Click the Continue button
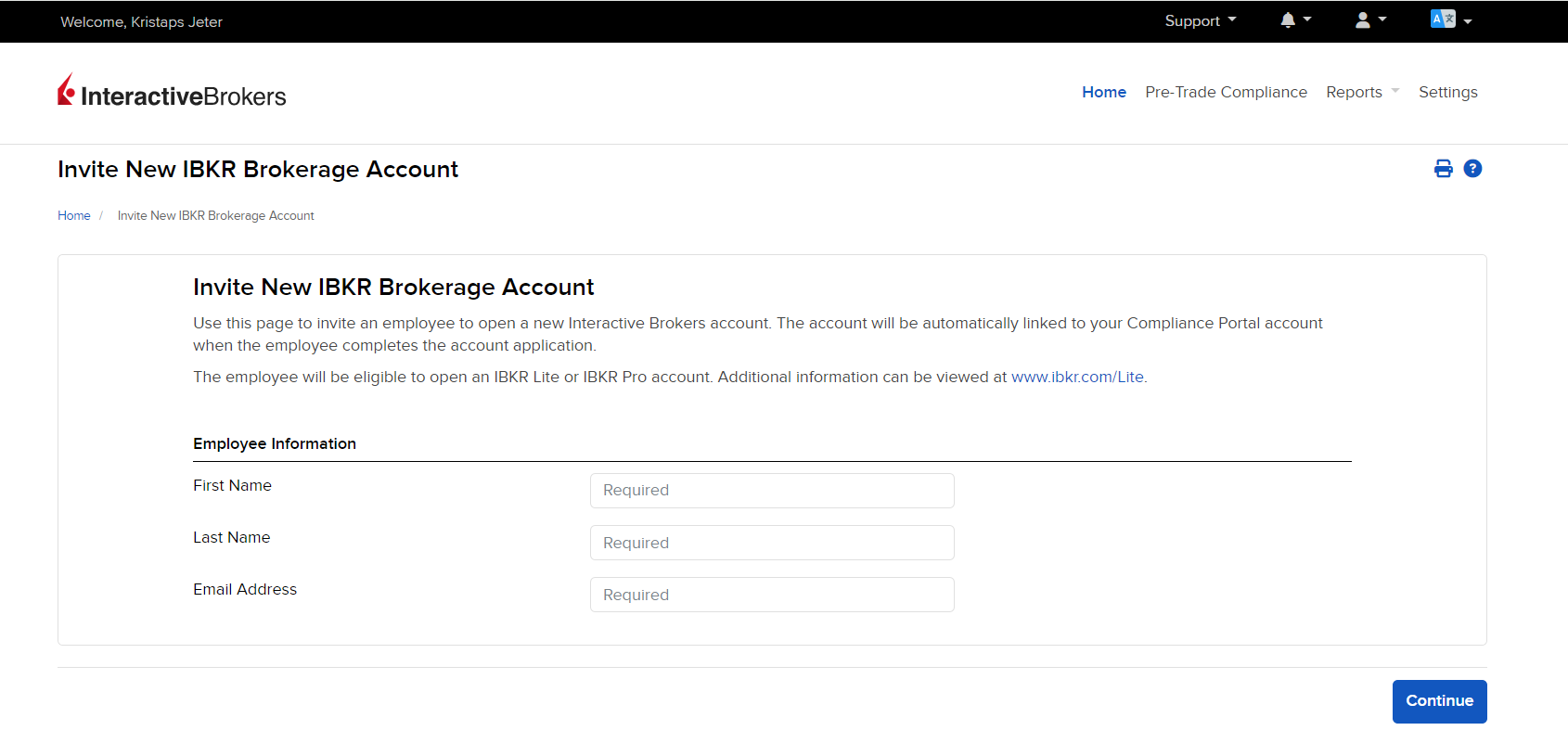 (1439, 701)
